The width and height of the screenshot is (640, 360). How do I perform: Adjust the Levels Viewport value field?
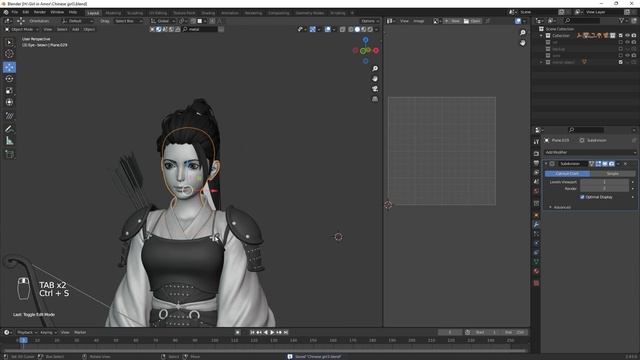(604, 182)
